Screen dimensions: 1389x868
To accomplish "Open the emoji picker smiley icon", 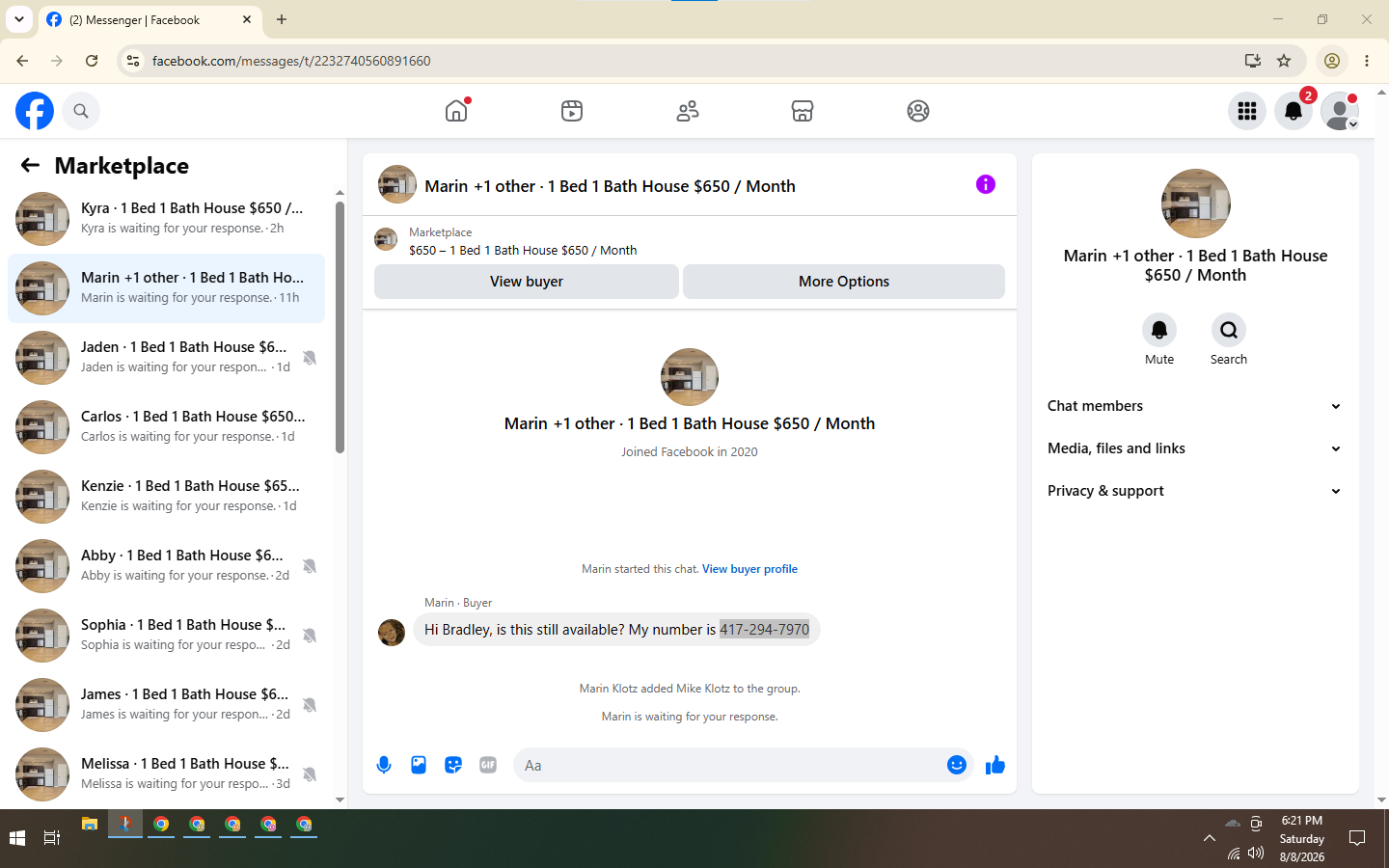I will [957, 765].
